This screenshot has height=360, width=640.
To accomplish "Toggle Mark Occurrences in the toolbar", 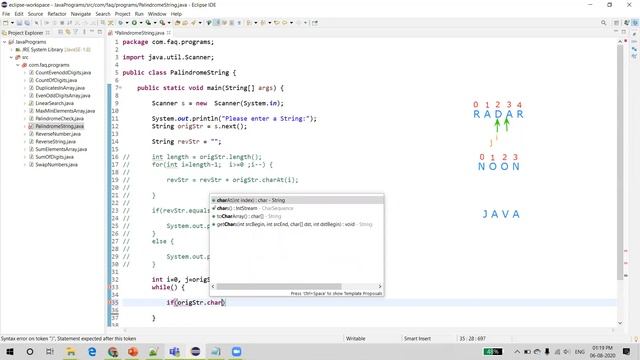I will point(217,23).
